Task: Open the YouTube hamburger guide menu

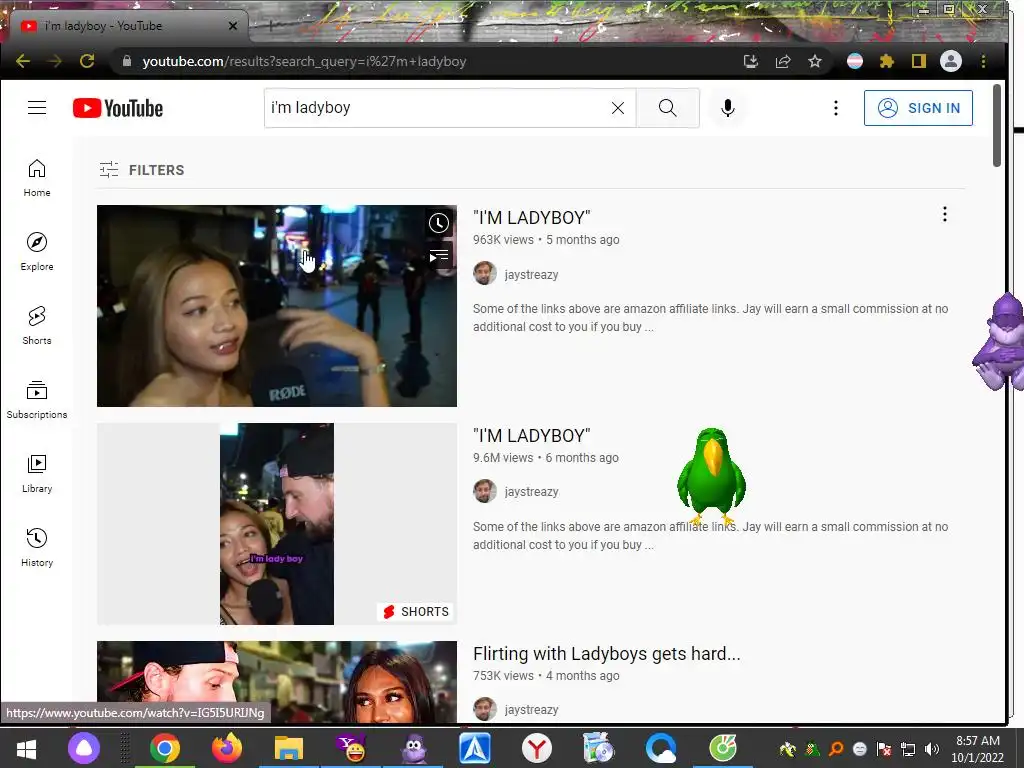Action: coord(37,108)
